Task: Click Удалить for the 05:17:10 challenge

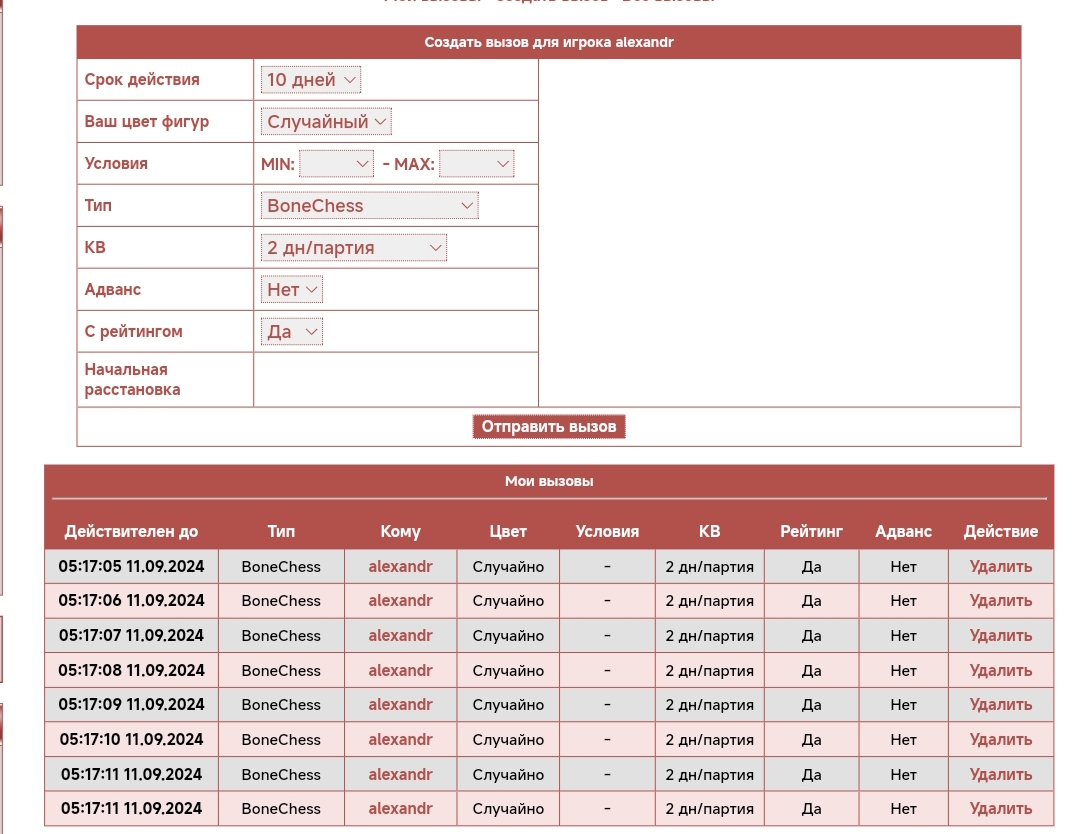Action: click(1000, 740)
